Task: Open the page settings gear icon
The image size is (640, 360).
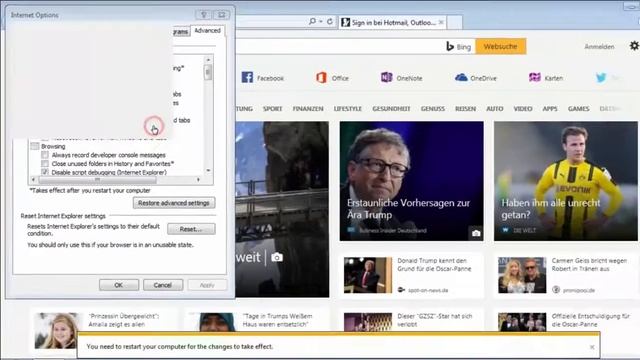Action: (x=634, y=46)
